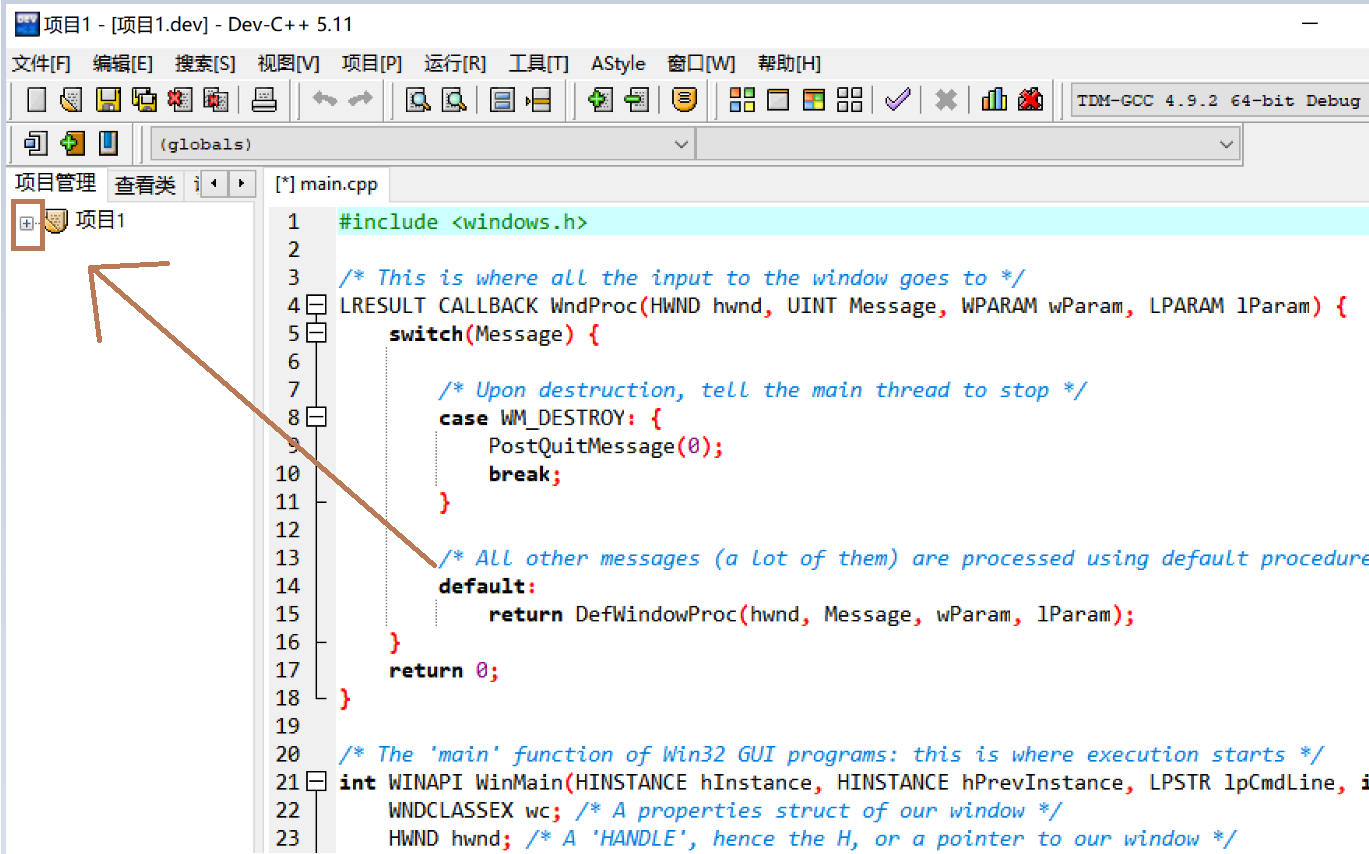The height and width of the screenshot is (854, 1369).
Task: Click the Remove from project minus icon
Action: (x=637, y=100)
